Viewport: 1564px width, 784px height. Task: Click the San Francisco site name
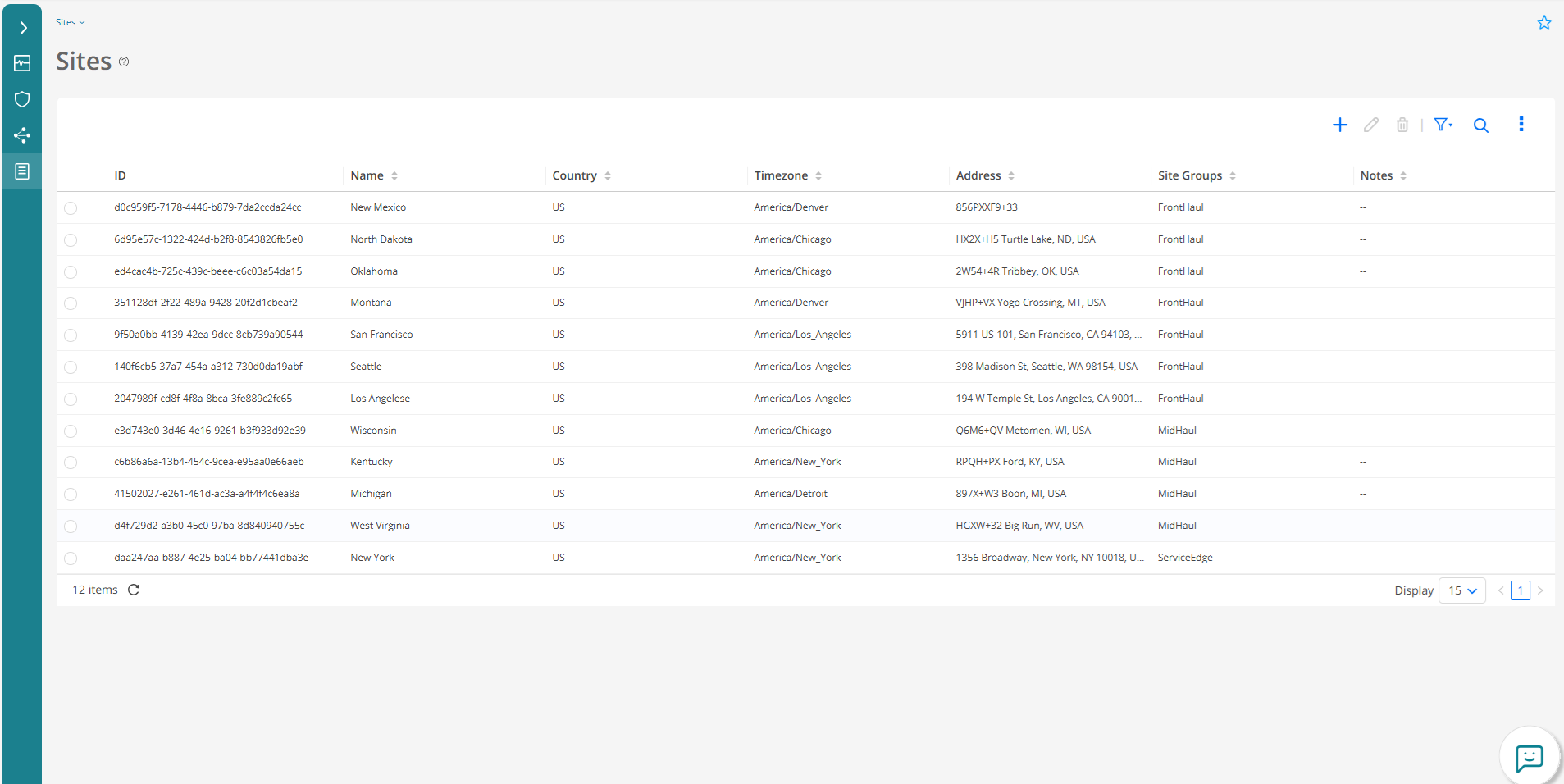(381, 335)
